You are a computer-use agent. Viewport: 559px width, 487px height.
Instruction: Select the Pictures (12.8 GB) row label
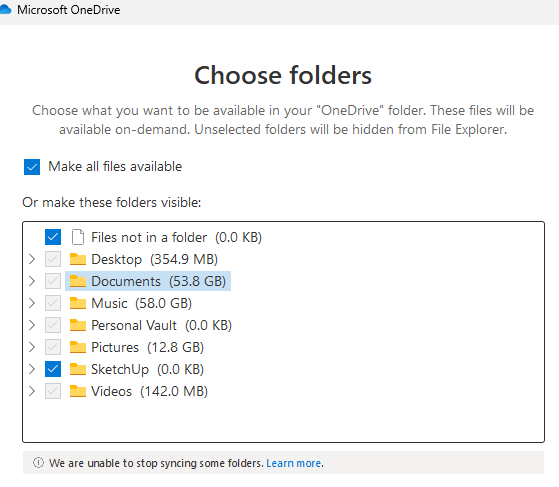point(148,347)
